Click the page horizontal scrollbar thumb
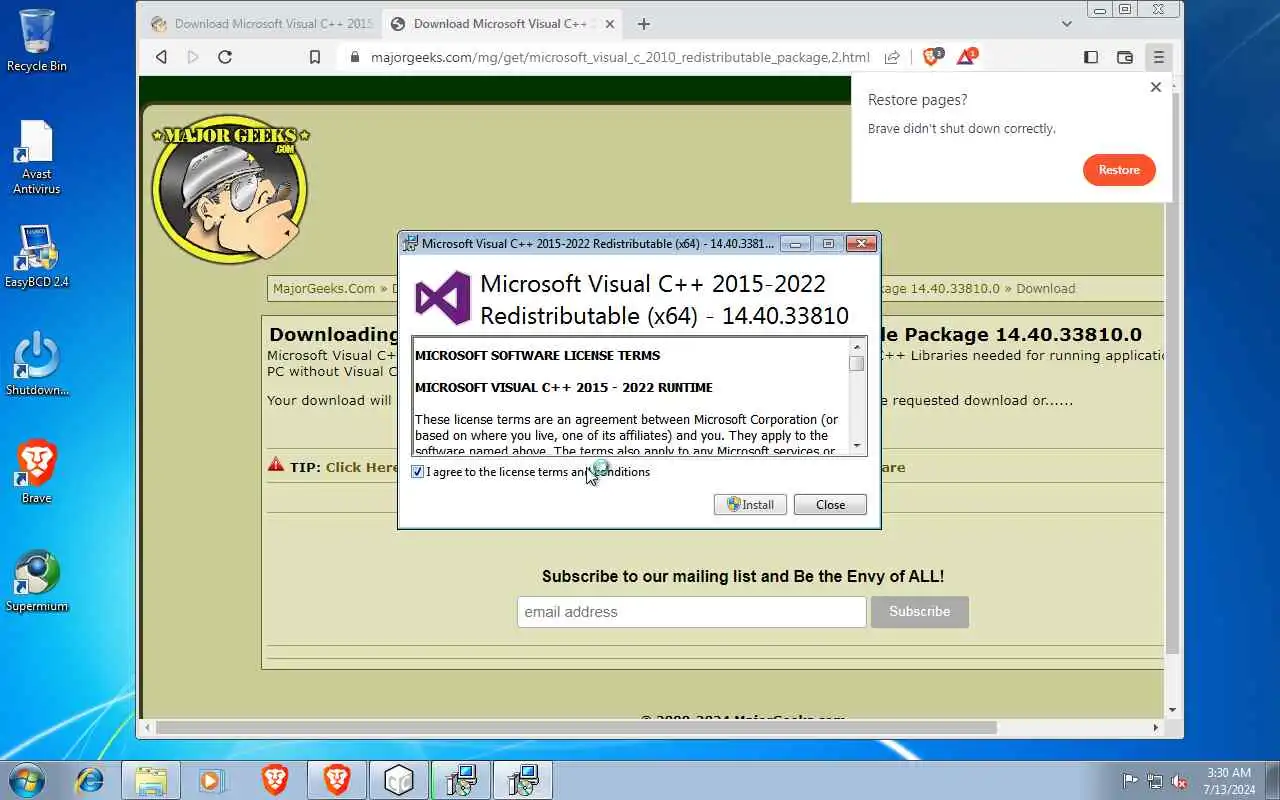This screenshot has width=1280, height=800. click(x=576, y=728)
